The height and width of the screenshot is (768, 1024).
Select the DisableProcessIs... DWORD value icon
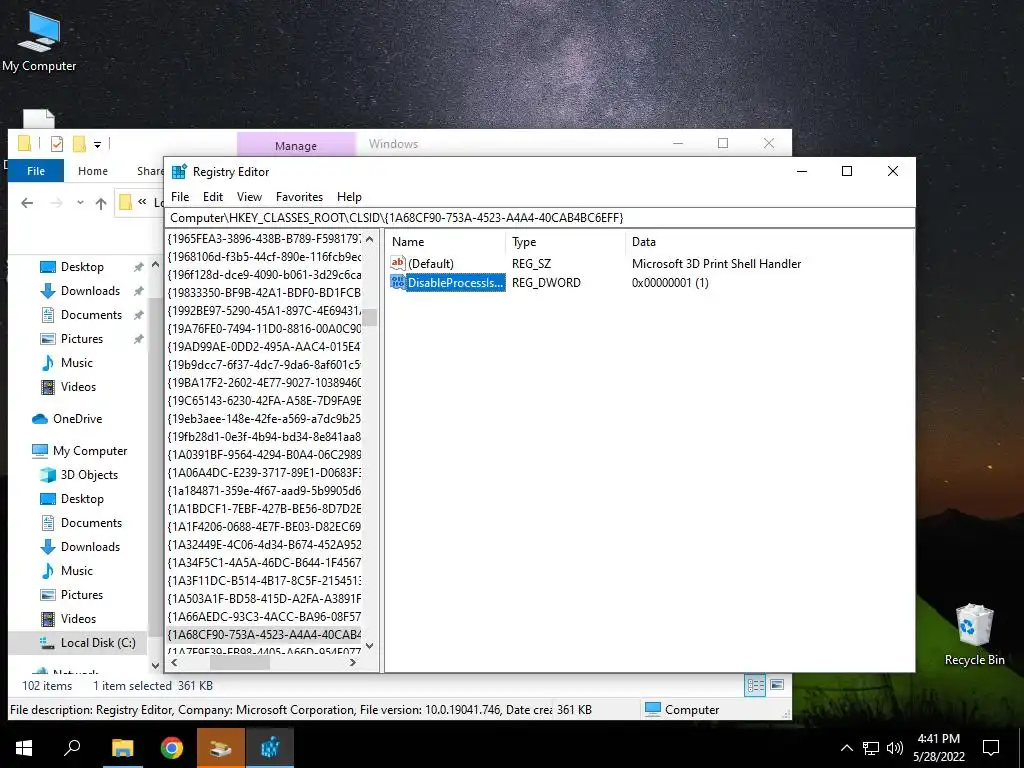[398, 282]
